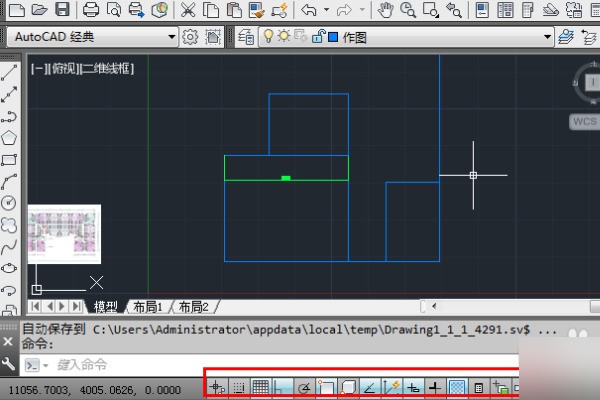Viewport: 600px width, 400px height.
Task: Select the Spline curve tool
Action: point(9,247)
